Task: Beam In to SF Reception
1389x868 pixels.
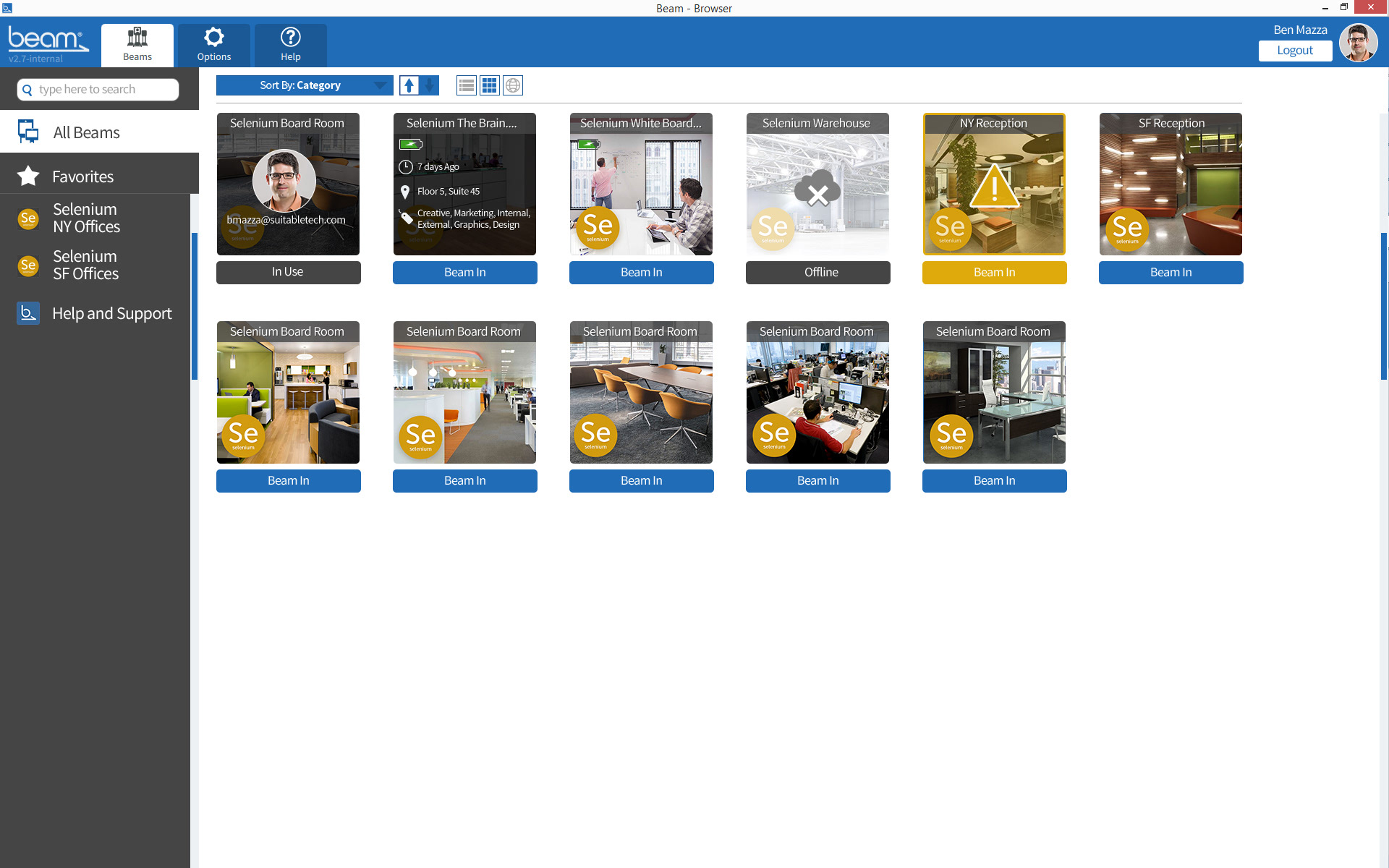Action: pos(1171,273)
